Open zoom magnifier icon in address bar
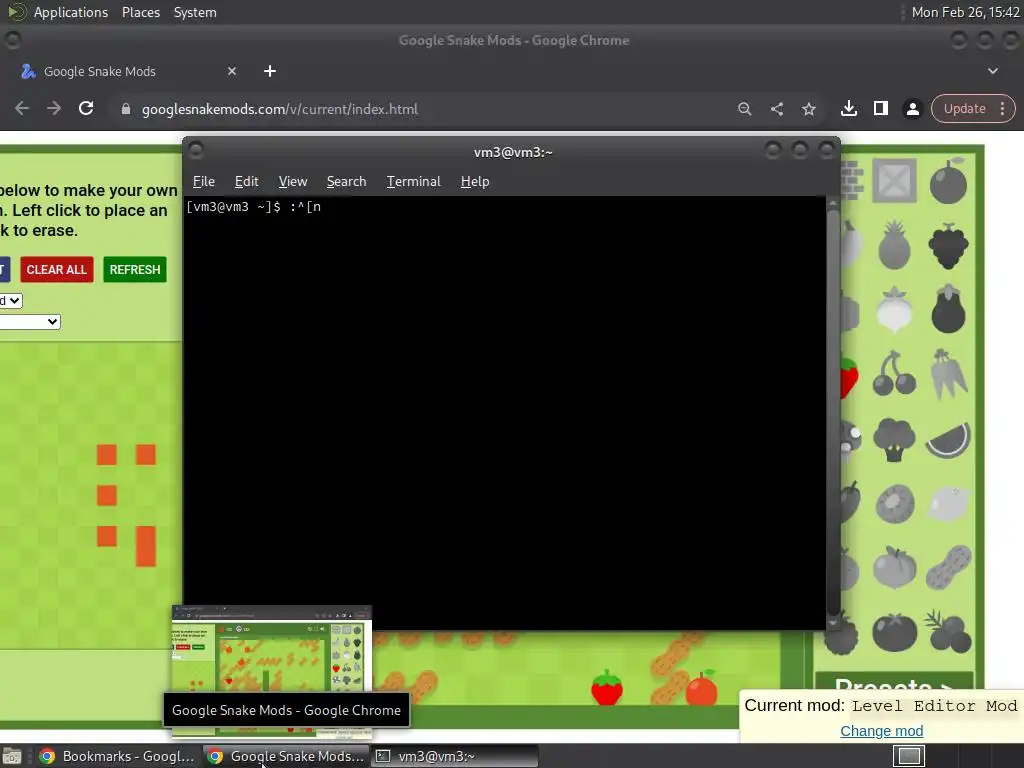This screenshot has width=1024, height=768. click(x=744, y=109)
